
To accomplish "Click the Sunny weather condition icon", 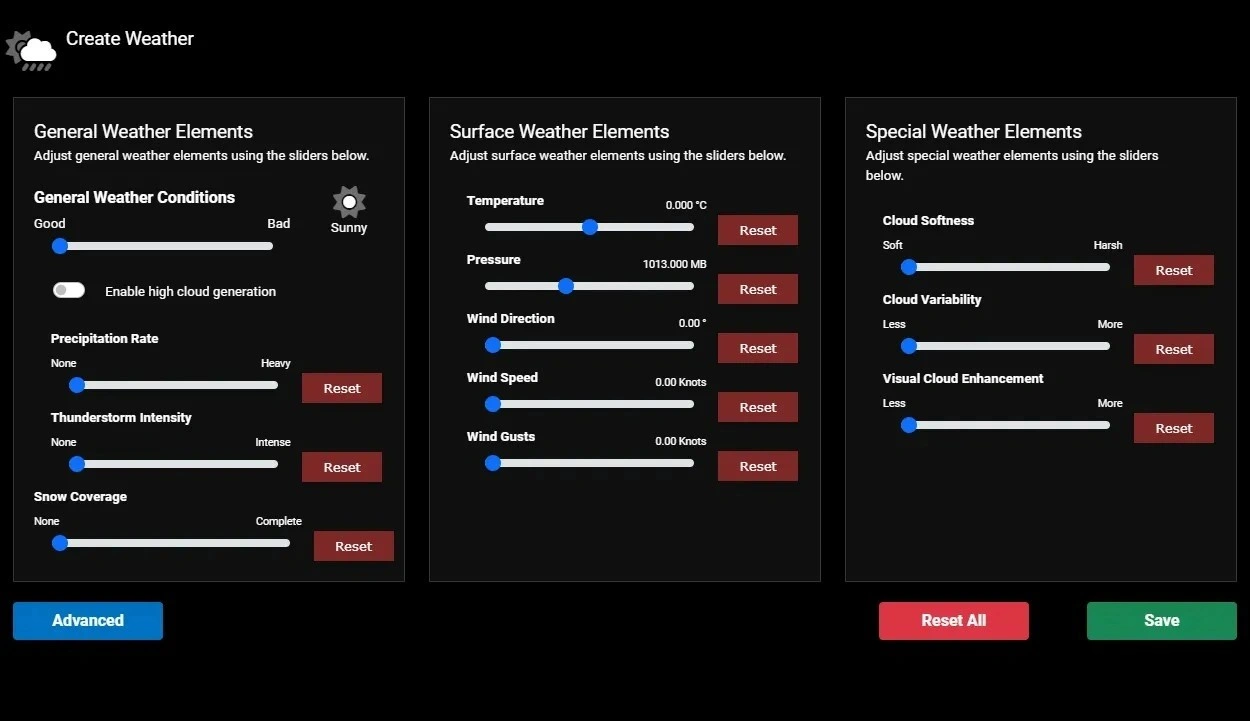I will tap(349, 202).
